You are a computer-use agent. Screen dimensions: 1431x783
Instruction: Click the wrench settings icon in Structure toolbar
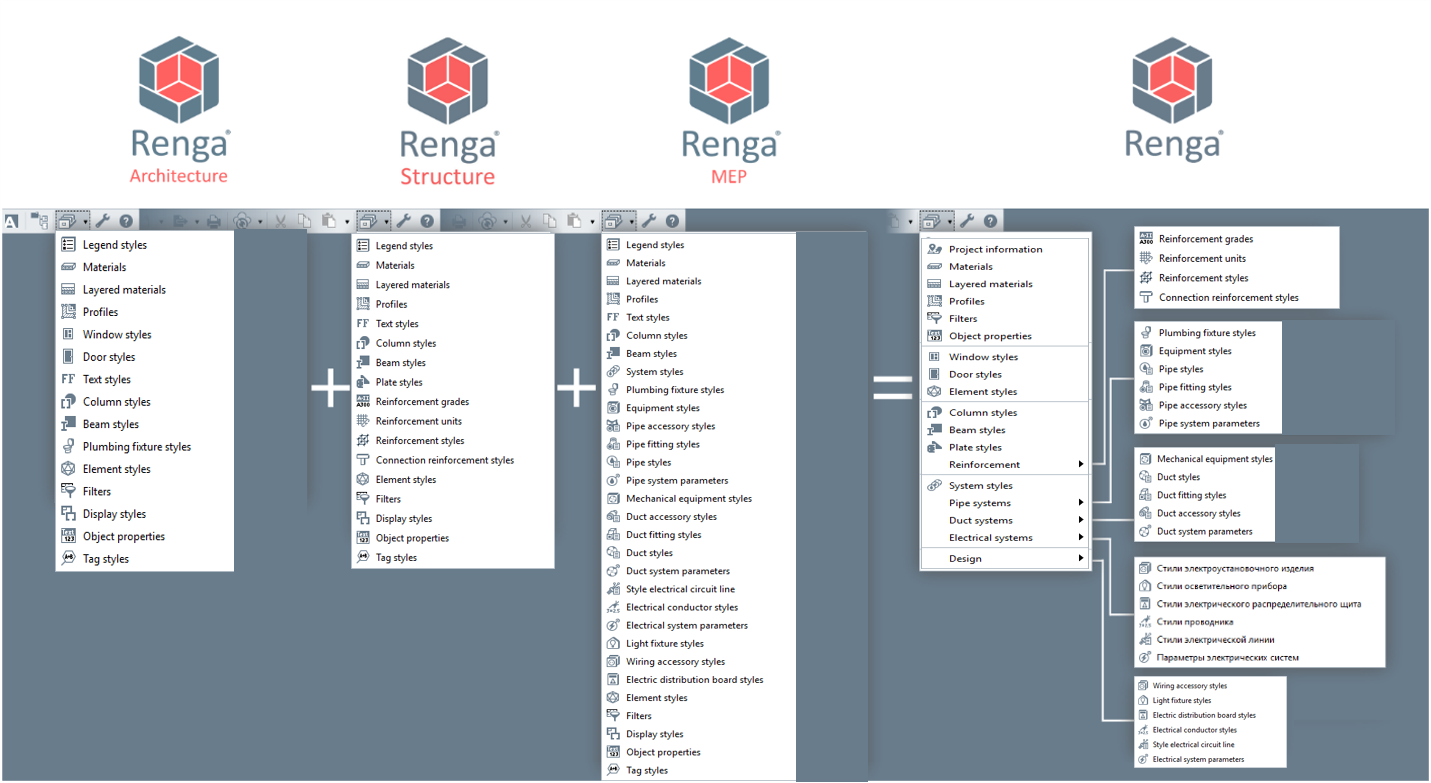pos(403,221)
